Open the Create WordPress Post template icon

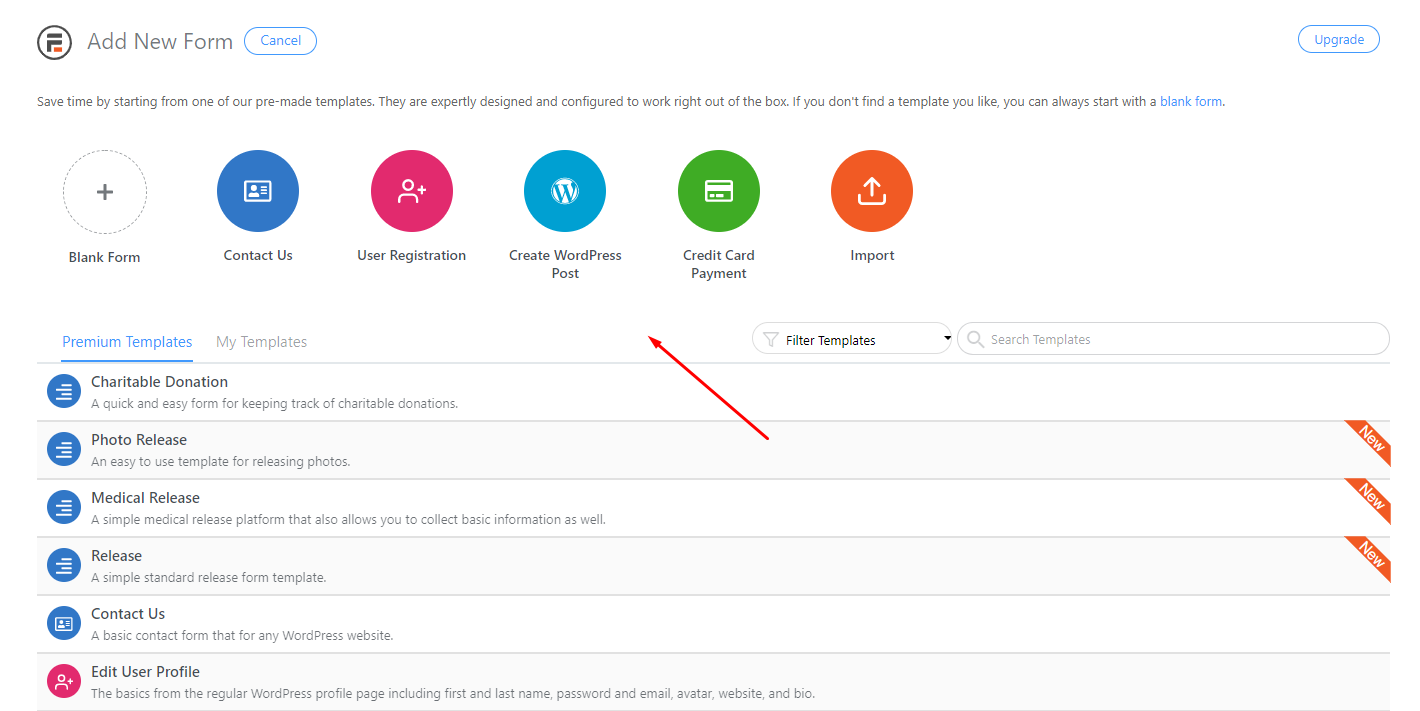[565, 191]
